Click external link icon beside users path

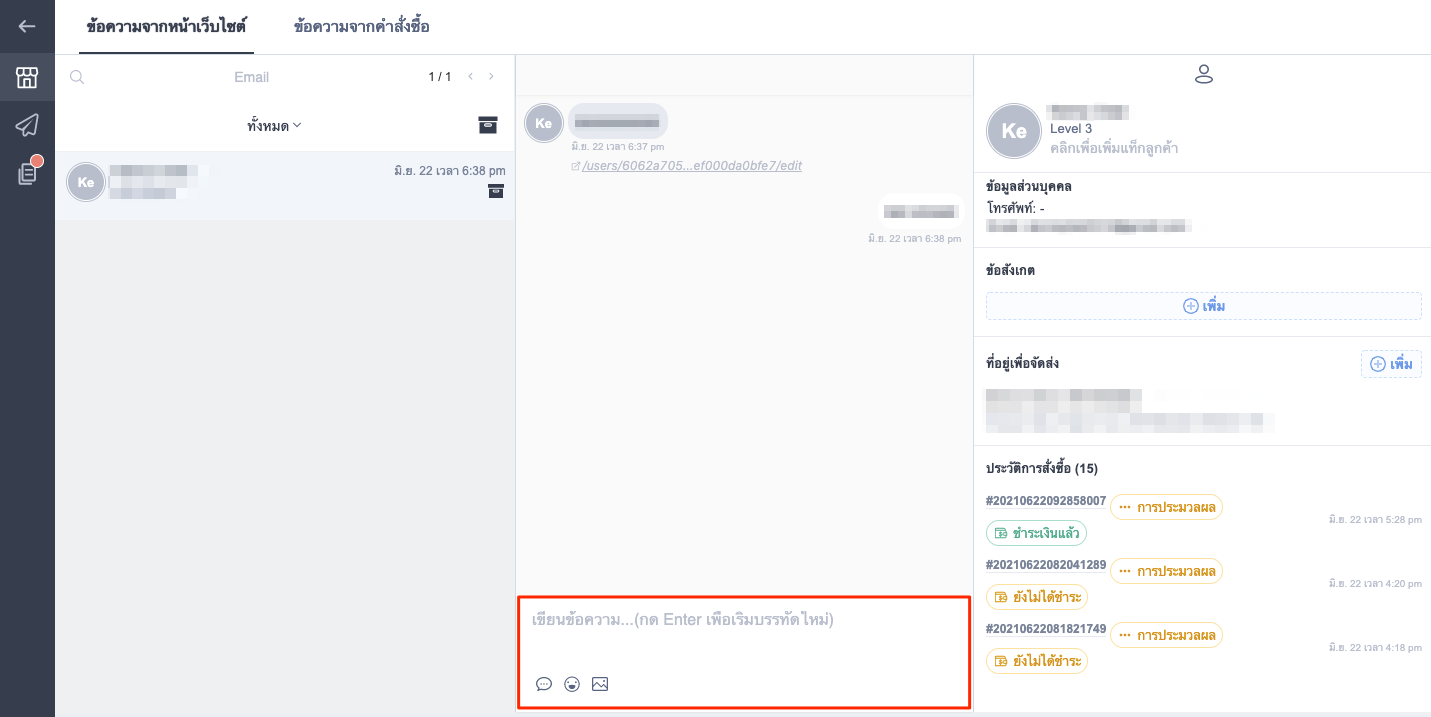point(575,166)
